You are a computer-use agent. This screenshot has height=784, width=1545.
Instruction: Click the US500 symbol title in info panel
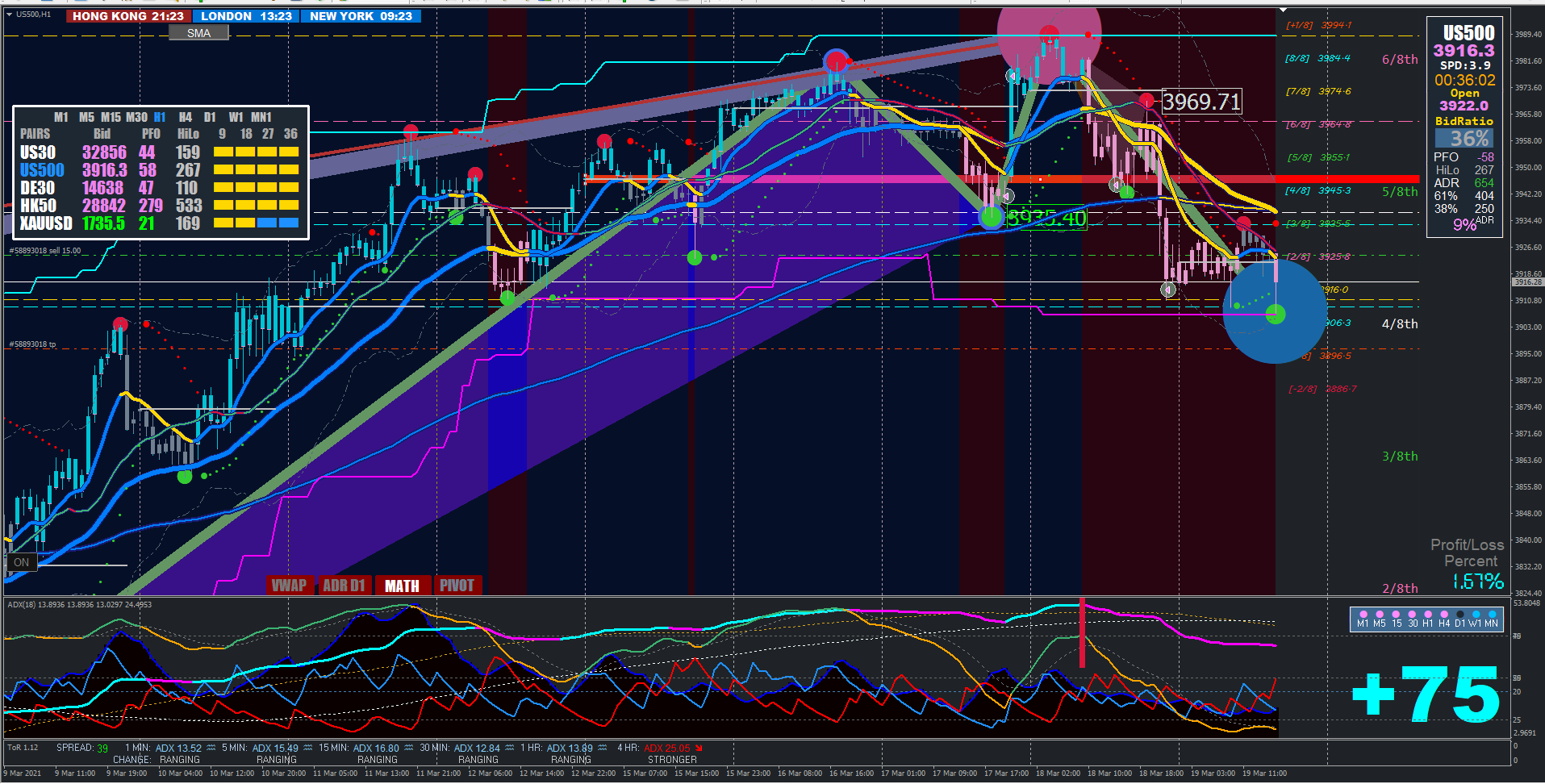1468,33
